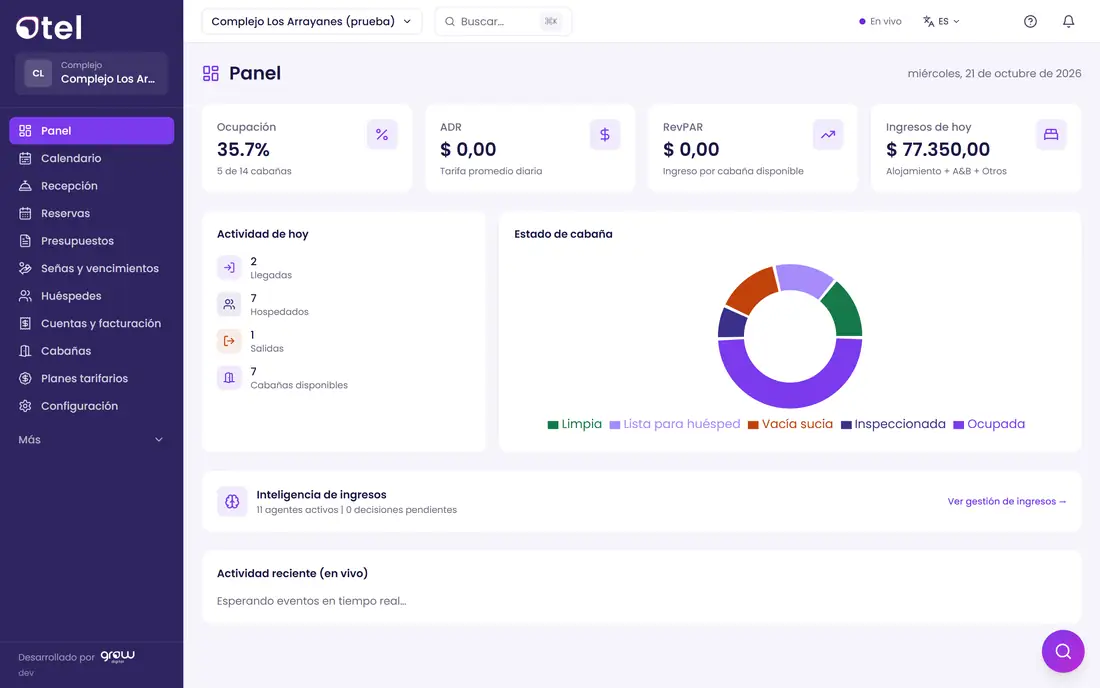Click the Lista para huésped legend label
This screenshot has height=688, width=1100.
click(681, 424)
